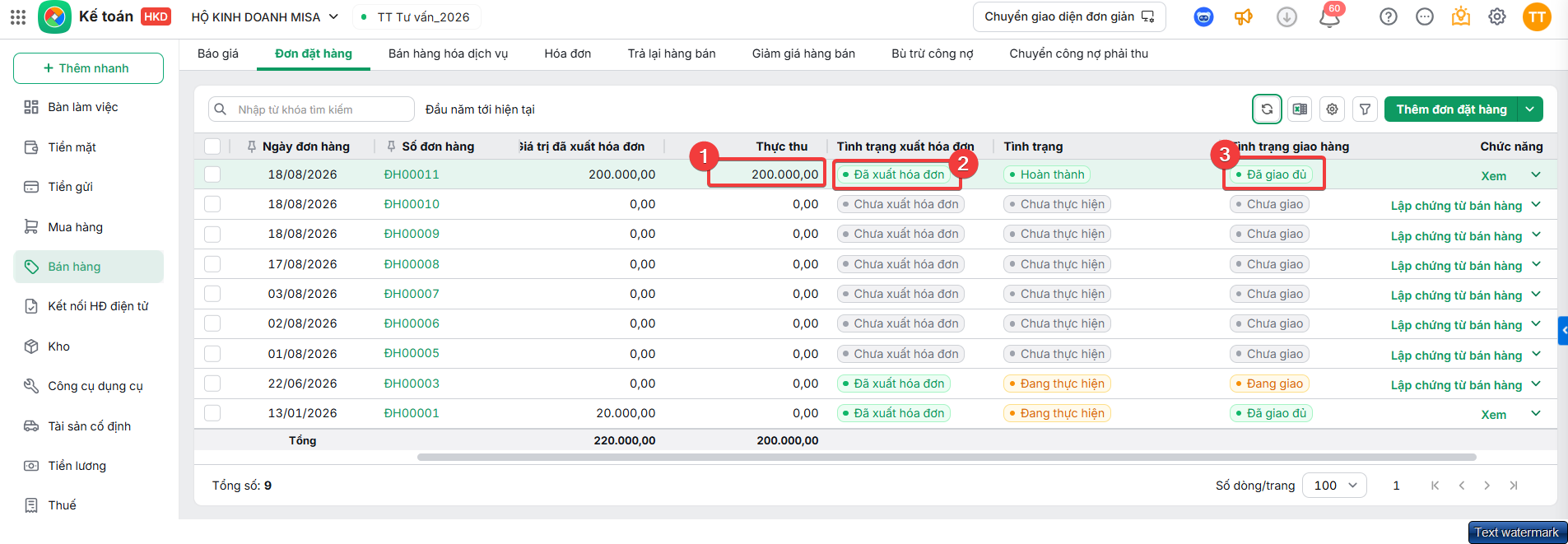This screenshot has width=1568, height=544.
Task: Export the list to Excel
Action: 1300,109
